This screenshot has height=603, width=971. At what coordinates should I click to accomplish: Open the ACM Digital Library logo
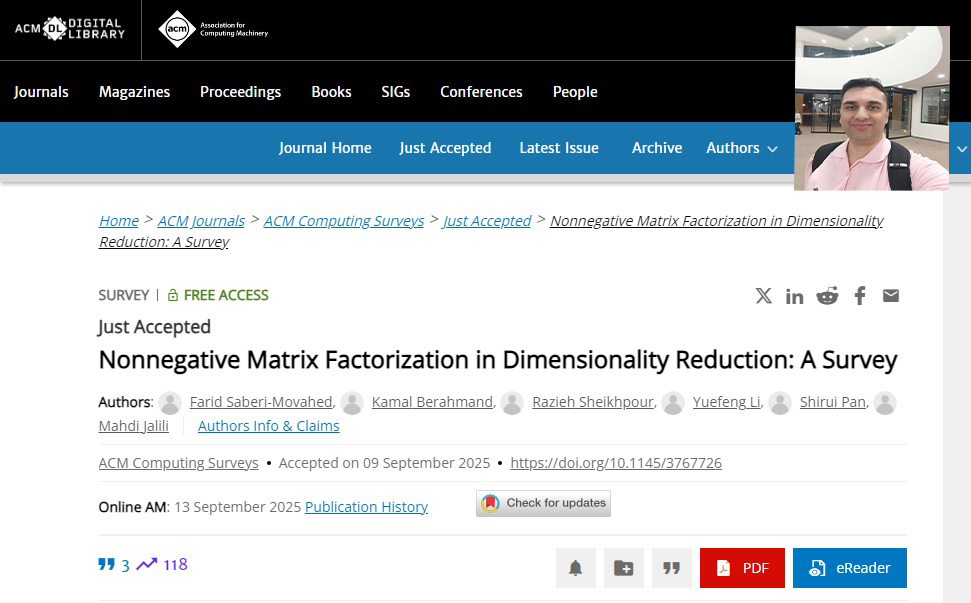tap(70, 28)
